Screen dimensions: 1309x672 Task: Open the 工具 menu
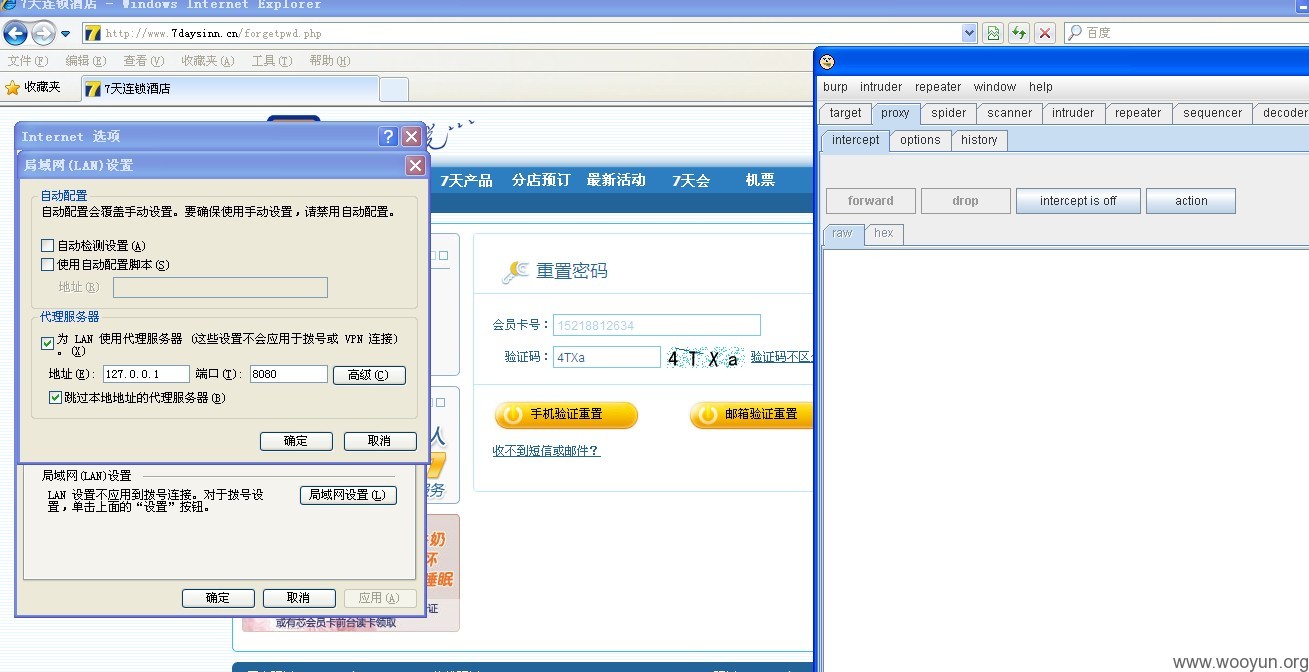(272, 61)
